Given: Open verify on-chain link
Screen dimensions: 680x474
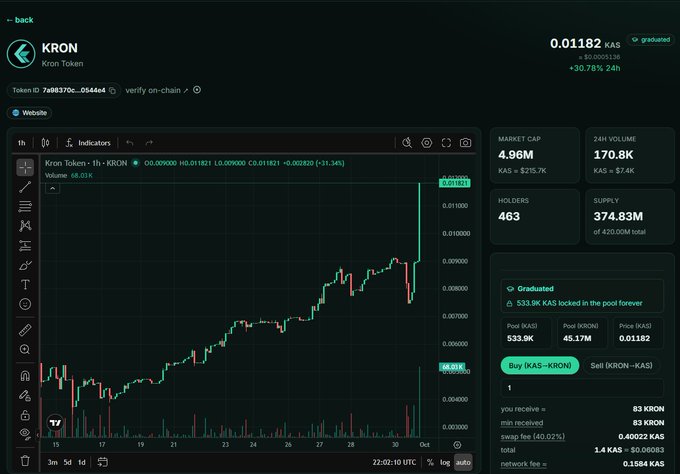Looking at the screenshot, I should click(x=157, y=90).
